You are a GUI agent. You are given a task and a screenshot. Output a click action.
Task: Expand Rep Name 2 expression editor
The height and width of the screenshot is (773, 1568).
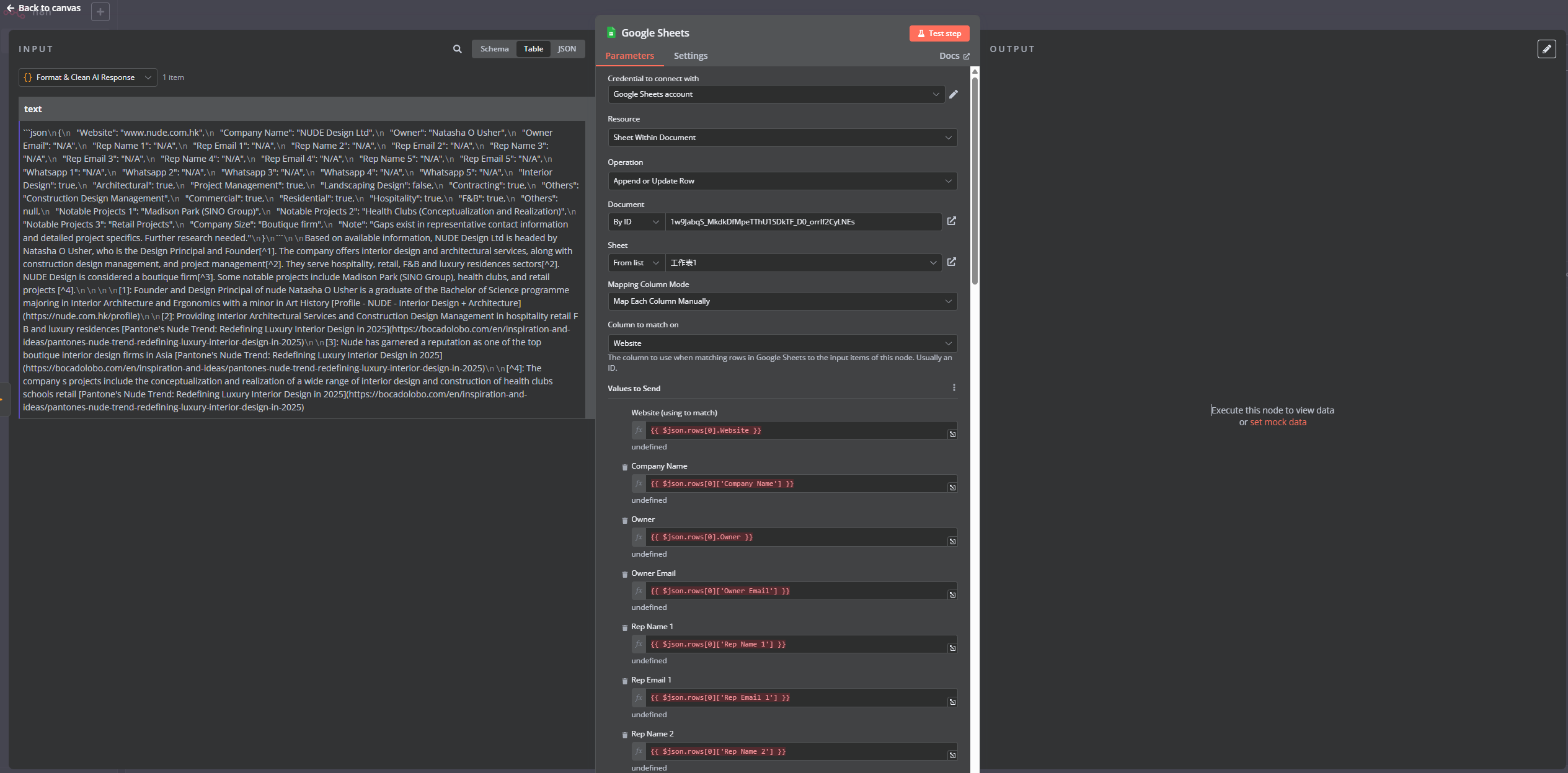952,755
